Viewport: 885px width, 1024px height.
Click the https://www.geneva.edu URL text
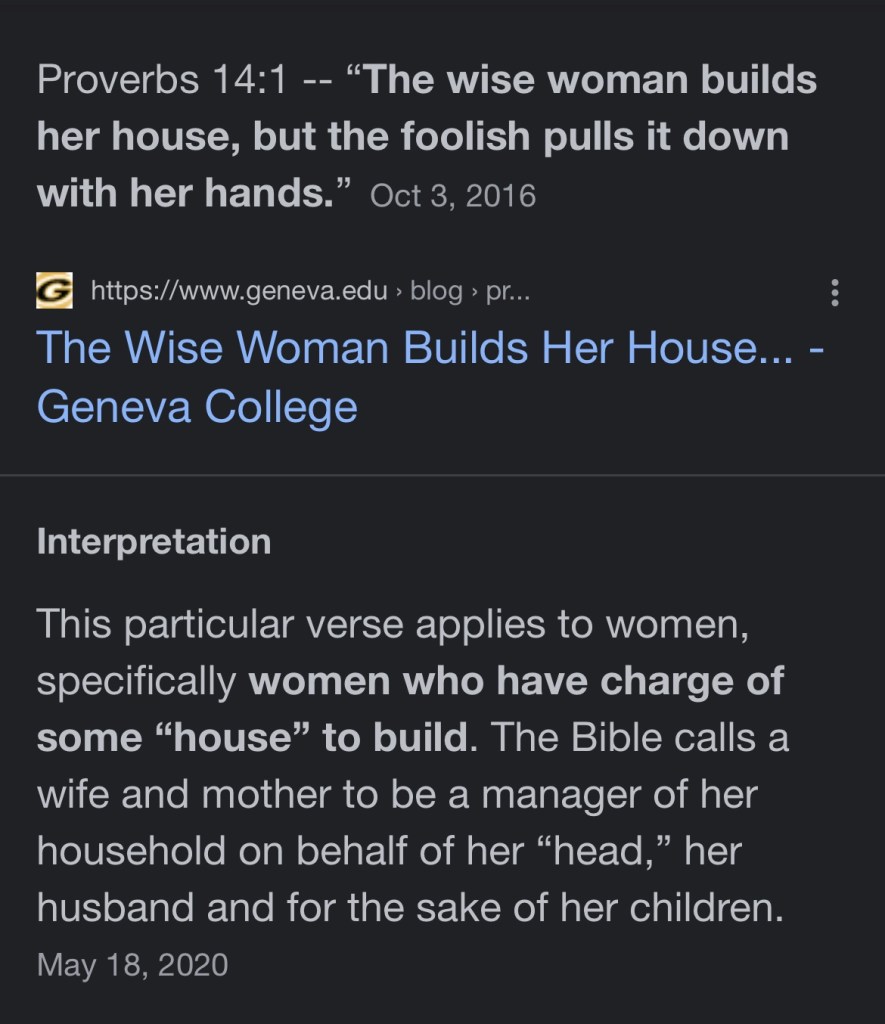pyautogui.click(x=238, y=291)
